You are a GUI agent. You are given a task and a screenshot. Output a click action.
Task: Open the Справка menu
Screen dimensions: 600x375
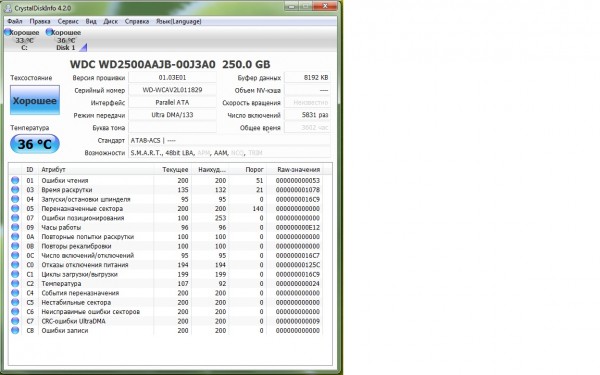[x=137, y=21]
